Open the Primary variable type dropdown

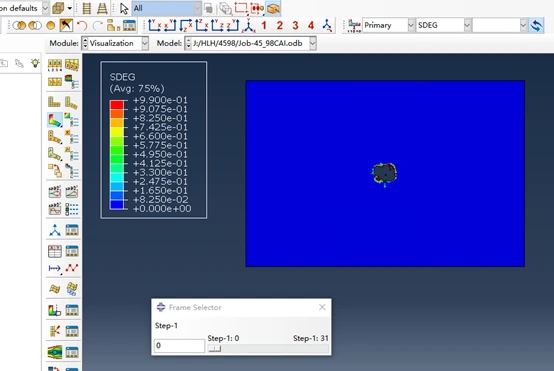389,25
